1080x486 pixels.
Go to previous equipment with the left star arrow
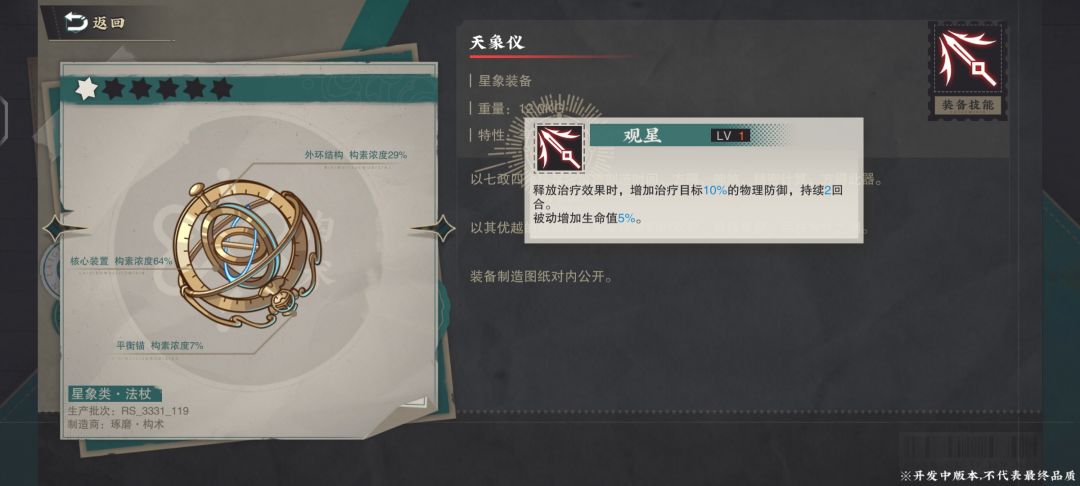pyautogui.click(x=65, y=228)
